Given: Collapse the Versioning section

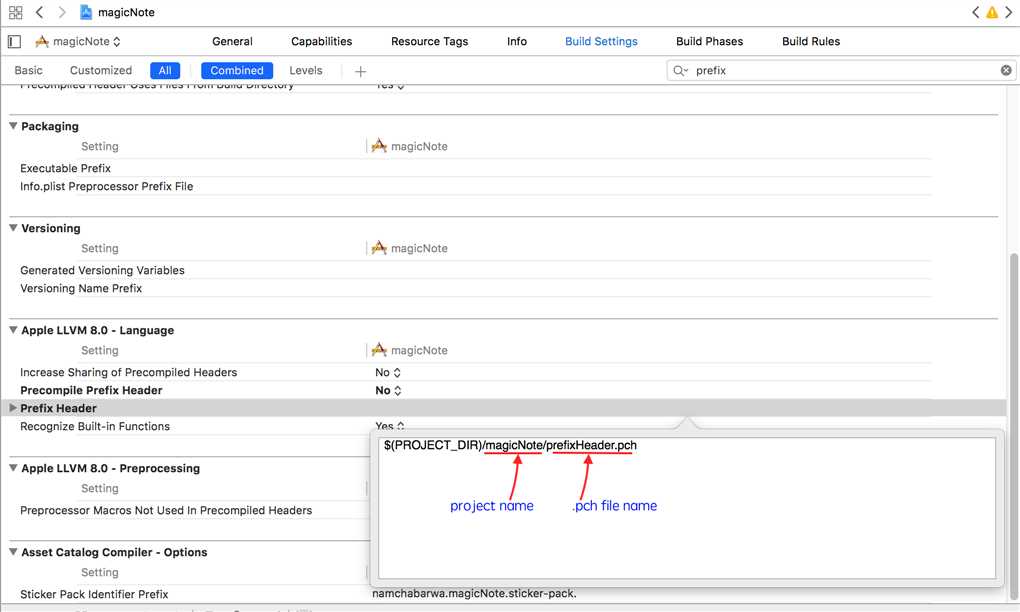Looking at the screenshot, I should click(13, 228).
